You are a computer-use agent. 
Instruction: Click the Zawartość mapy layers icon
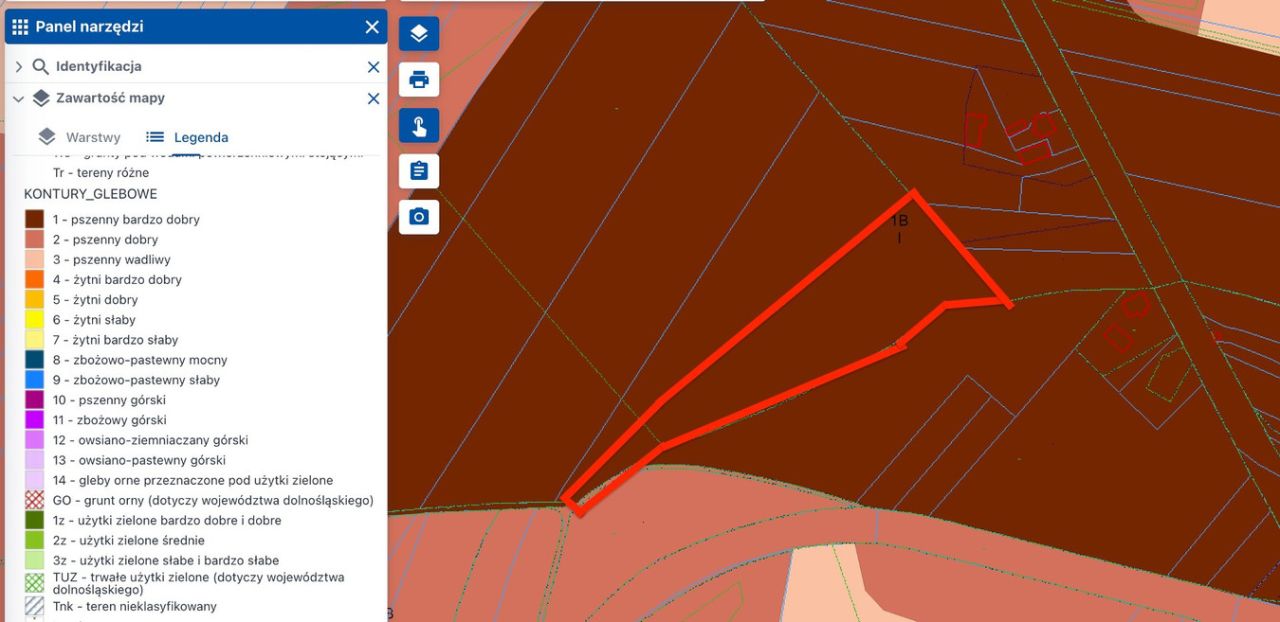click(41, 98)
